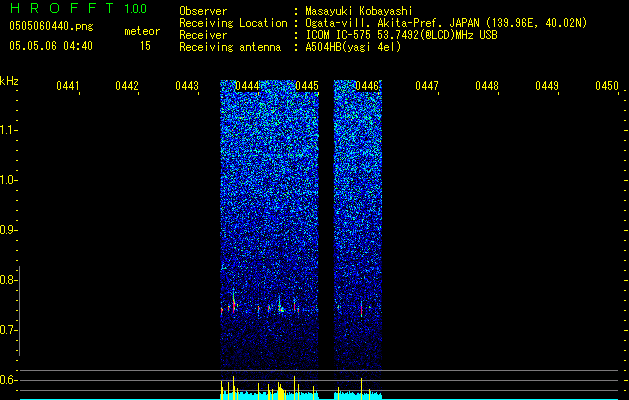Viewport: 629px width, 400px height.
Task: Click the 0443 time marker
Action: pos(187,86)
